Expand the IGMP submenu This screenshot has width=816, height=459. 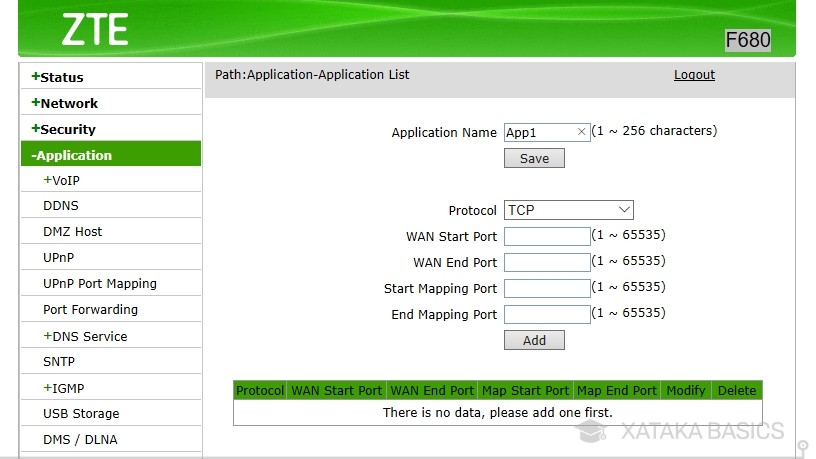67,388
